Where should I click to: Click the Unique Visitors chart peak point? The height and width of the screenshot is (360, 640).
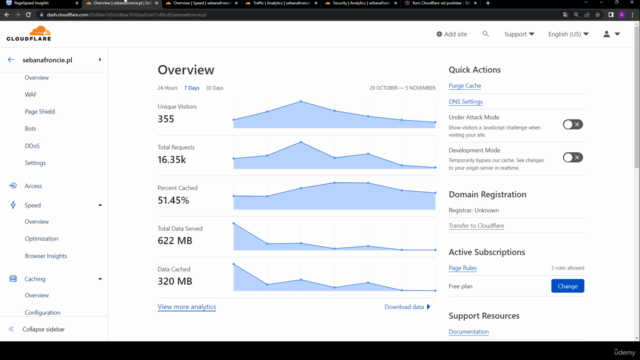(301, 101)
